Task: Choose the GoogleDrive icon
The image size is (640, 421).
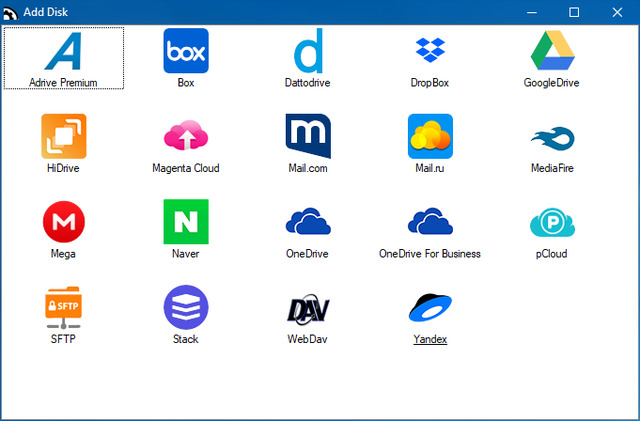Action: (551, 51)
